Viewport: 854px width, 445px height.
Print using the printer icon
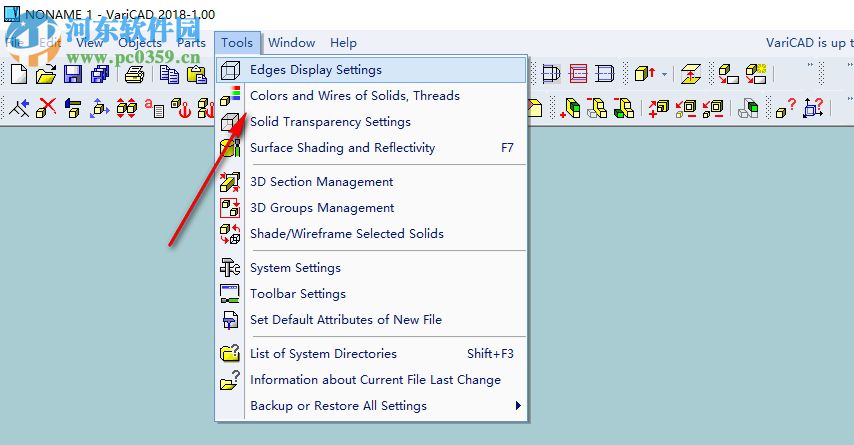pos(134,74)
